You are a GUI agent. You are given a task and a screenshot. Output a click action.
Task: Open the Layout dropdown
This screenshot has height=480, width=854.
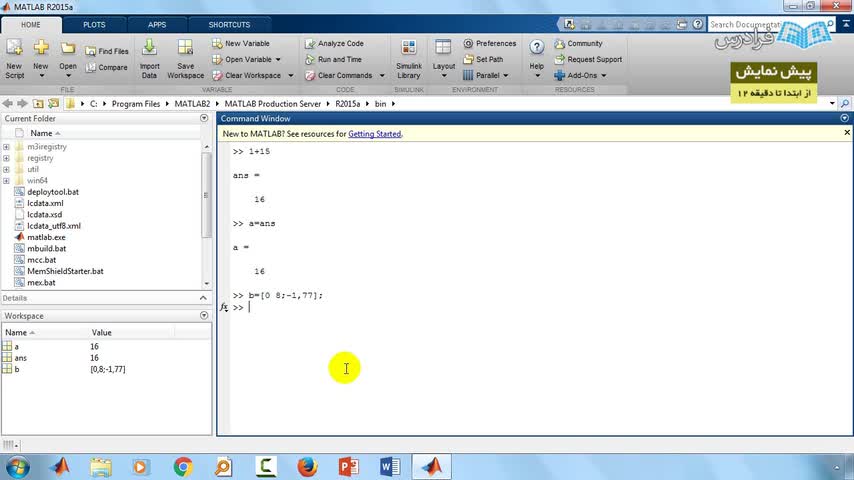click(443, 58)
